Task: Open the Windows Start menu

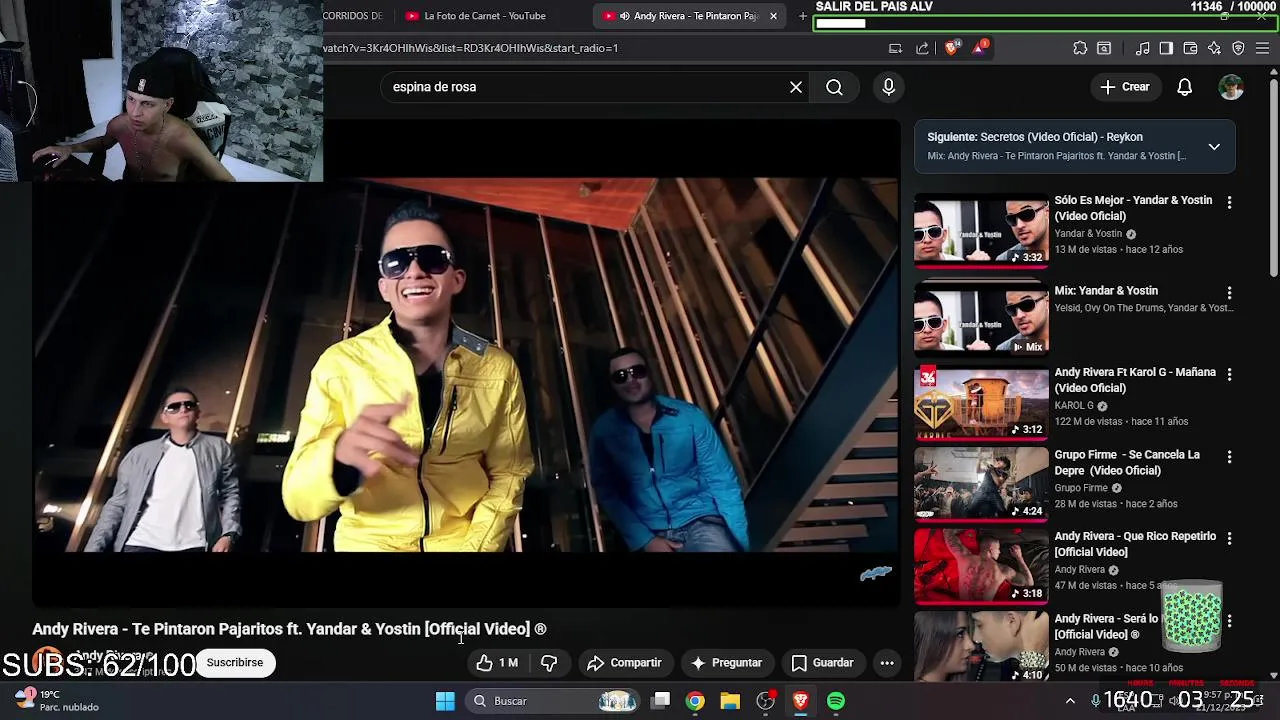Action: pyautogui.click(x=445, y=701)
